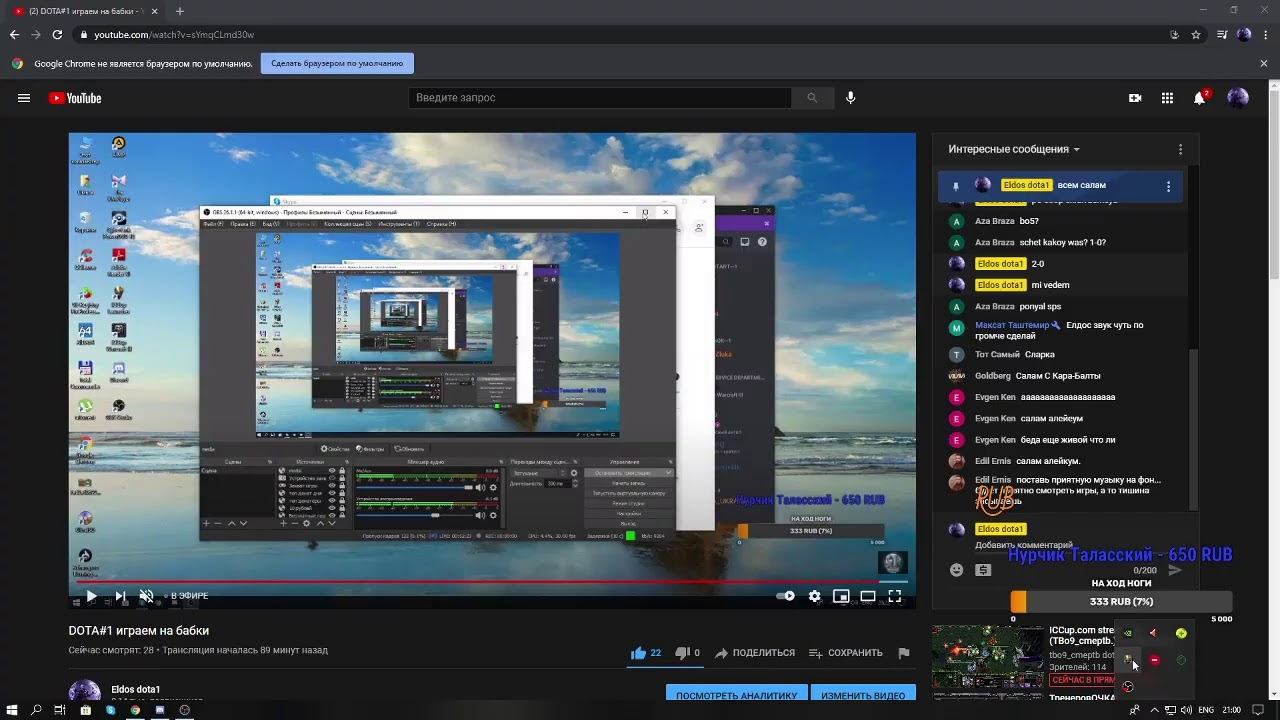The width and height of the screenshot is (1280, 720).
Task: Click the YouTube search input field
Action: pos(600,98)
